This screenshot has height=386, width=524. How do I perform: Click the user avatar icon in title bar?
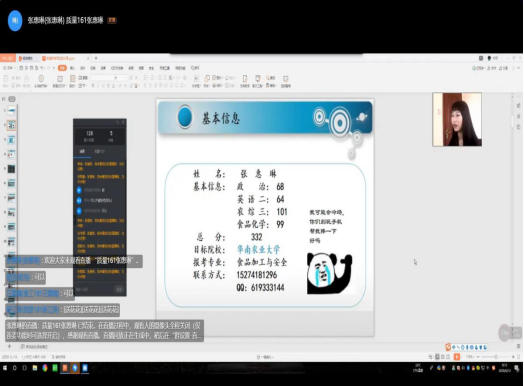tap(489, 58)
